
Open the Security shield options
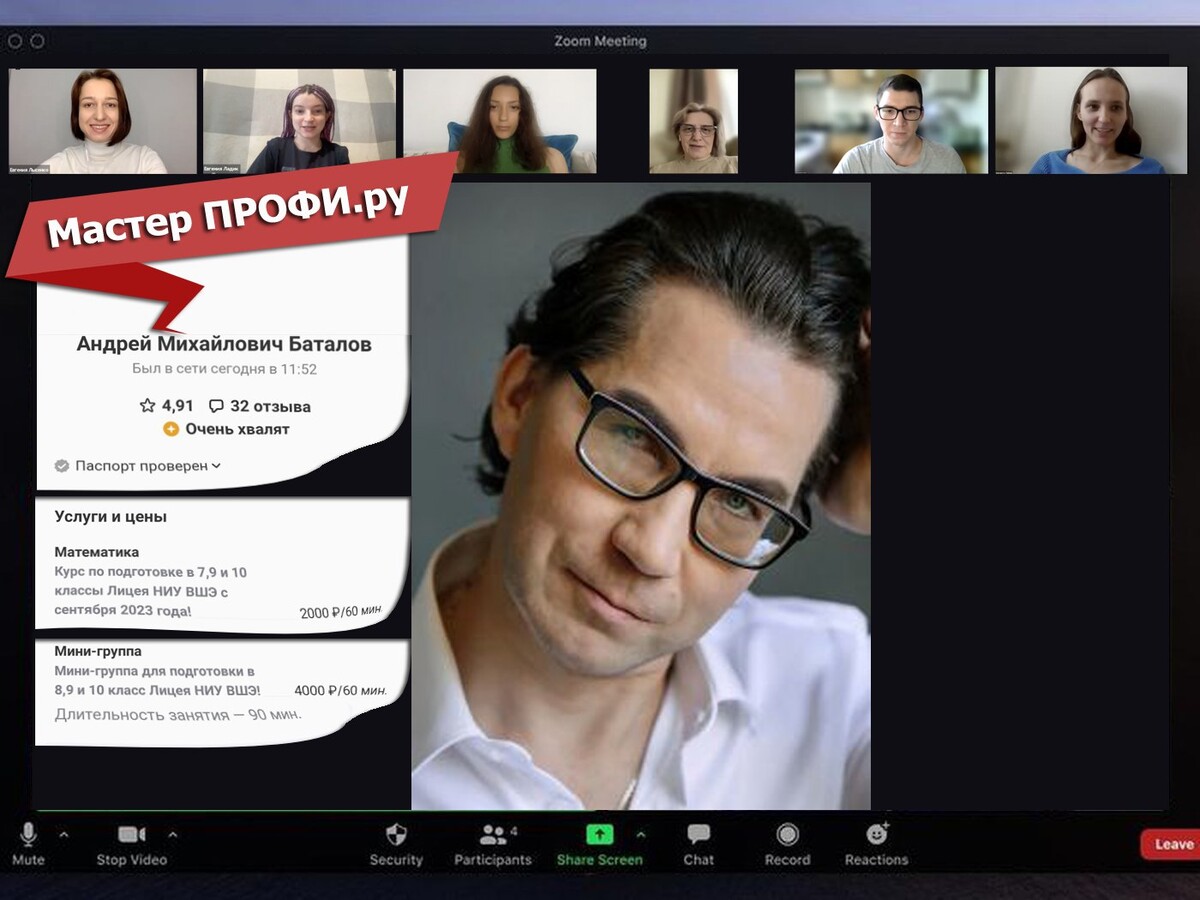point(396,836)
